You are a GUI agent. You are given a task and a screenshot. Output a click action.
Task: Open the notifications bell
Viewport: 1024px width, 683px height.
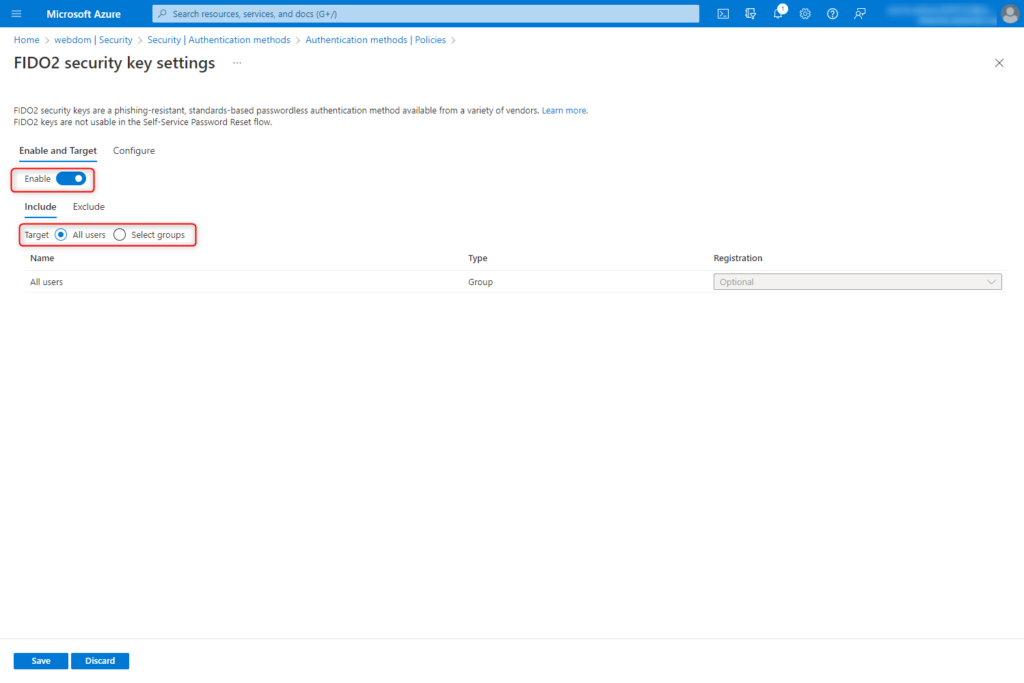click(778, 14)
